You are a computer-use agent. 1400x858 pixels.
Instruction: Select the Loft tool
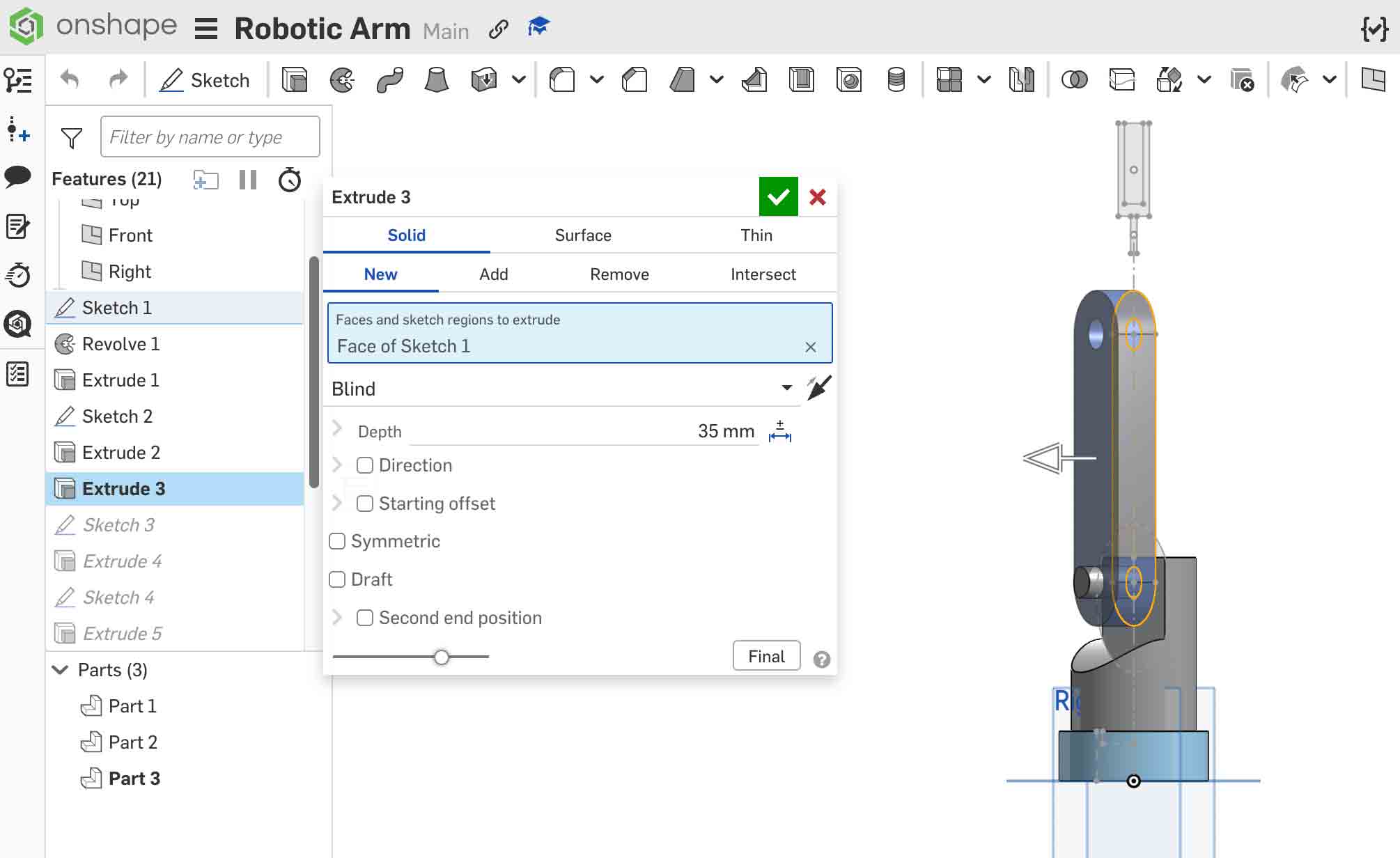437,79
